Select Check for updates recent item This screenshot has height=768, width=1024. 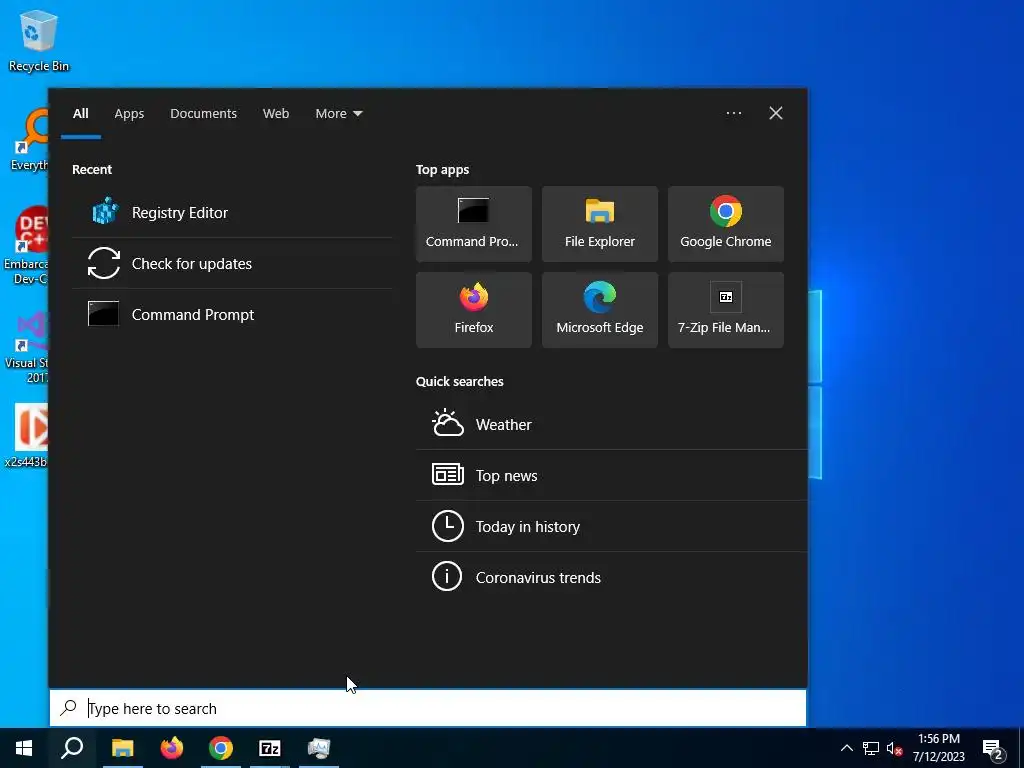232,263
